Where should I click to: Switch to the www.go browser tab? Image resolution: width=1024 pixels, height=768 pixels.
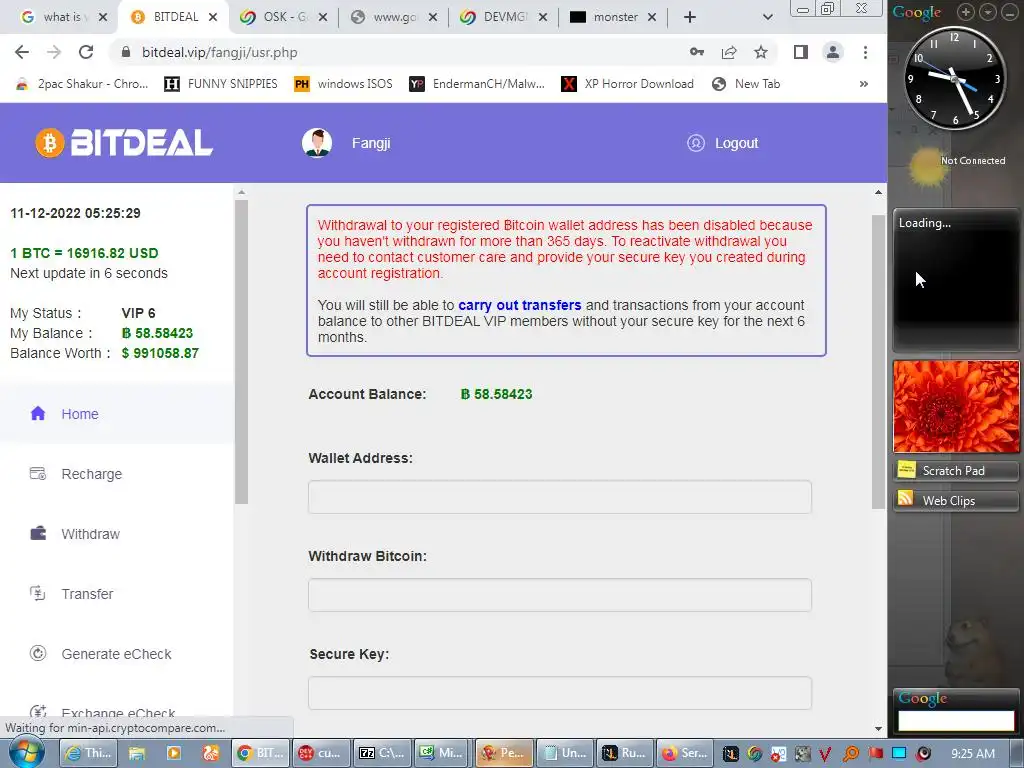[x=394, y=17]
